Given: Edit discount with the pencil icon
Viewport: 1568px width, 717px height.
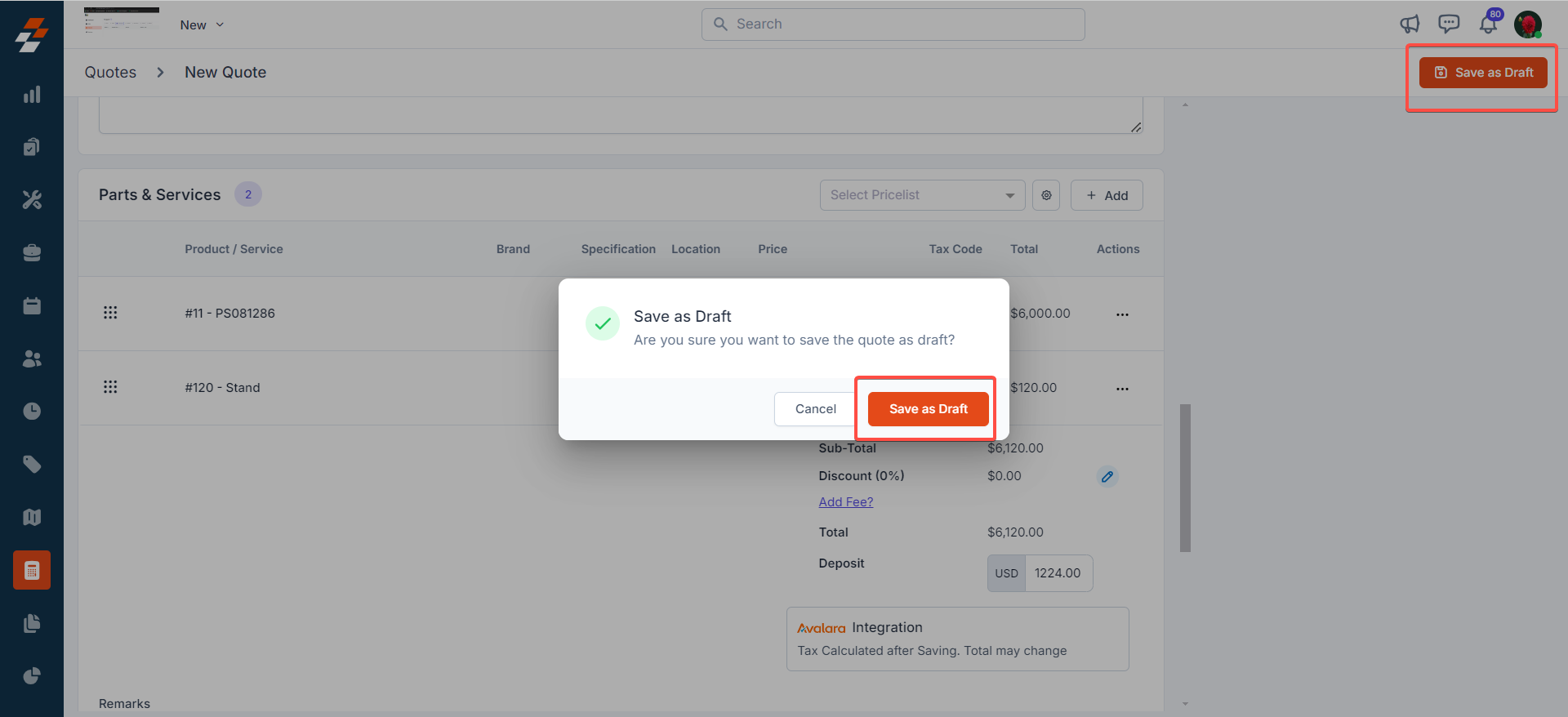Looking at the screenshot, I should coord(1107,477).
